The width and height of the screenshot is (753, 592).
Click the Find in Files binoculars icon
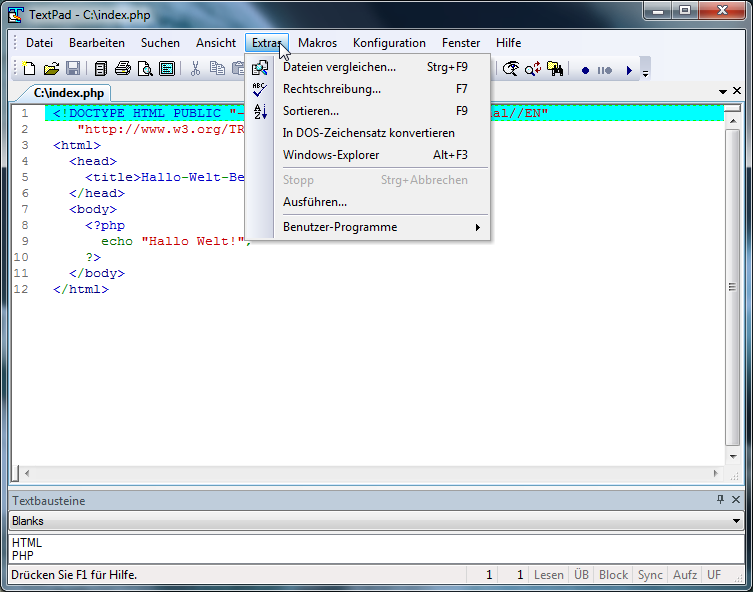point(555,69)
